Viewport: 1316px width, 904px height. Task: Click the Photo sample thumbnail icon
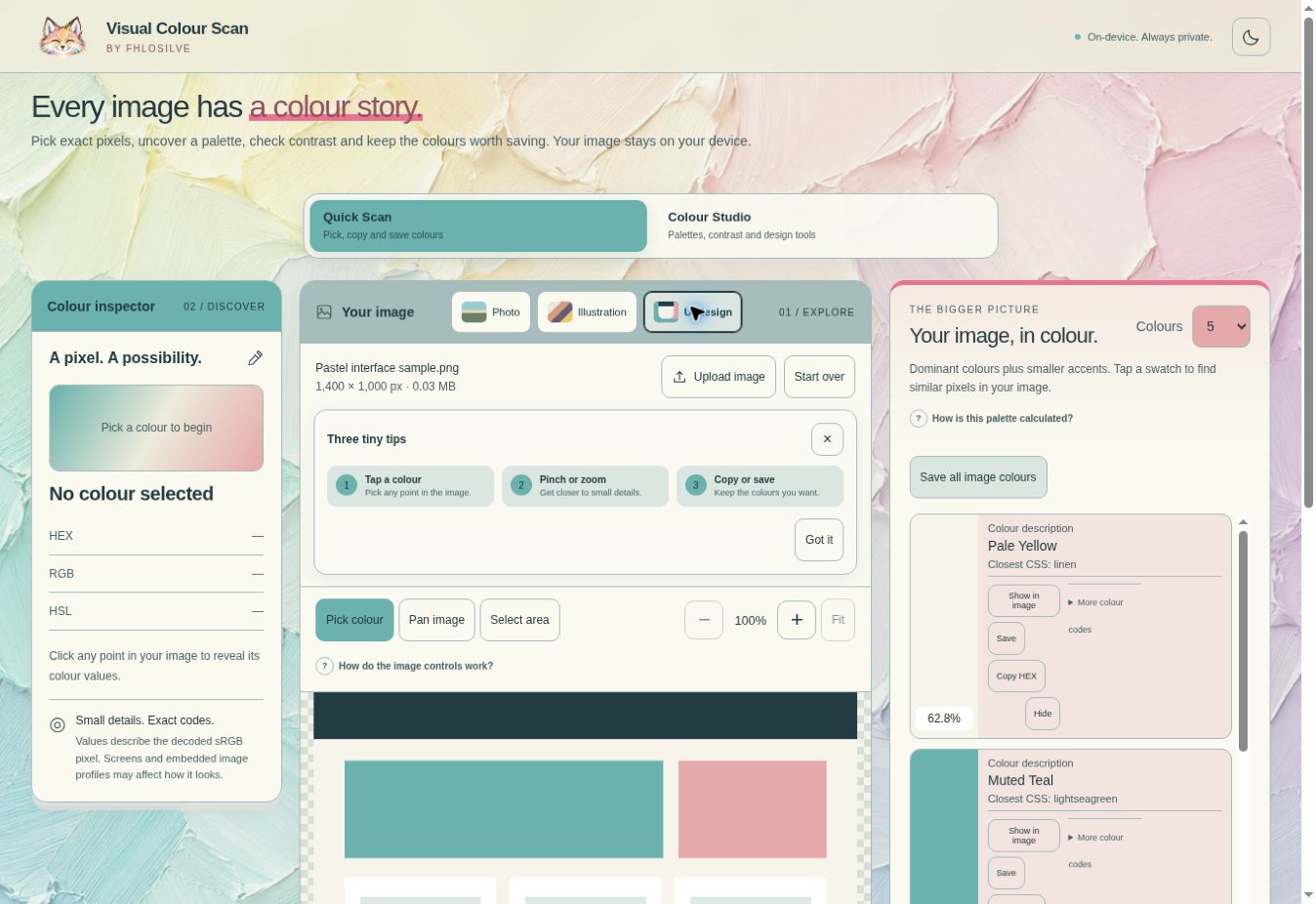(473, 312)
